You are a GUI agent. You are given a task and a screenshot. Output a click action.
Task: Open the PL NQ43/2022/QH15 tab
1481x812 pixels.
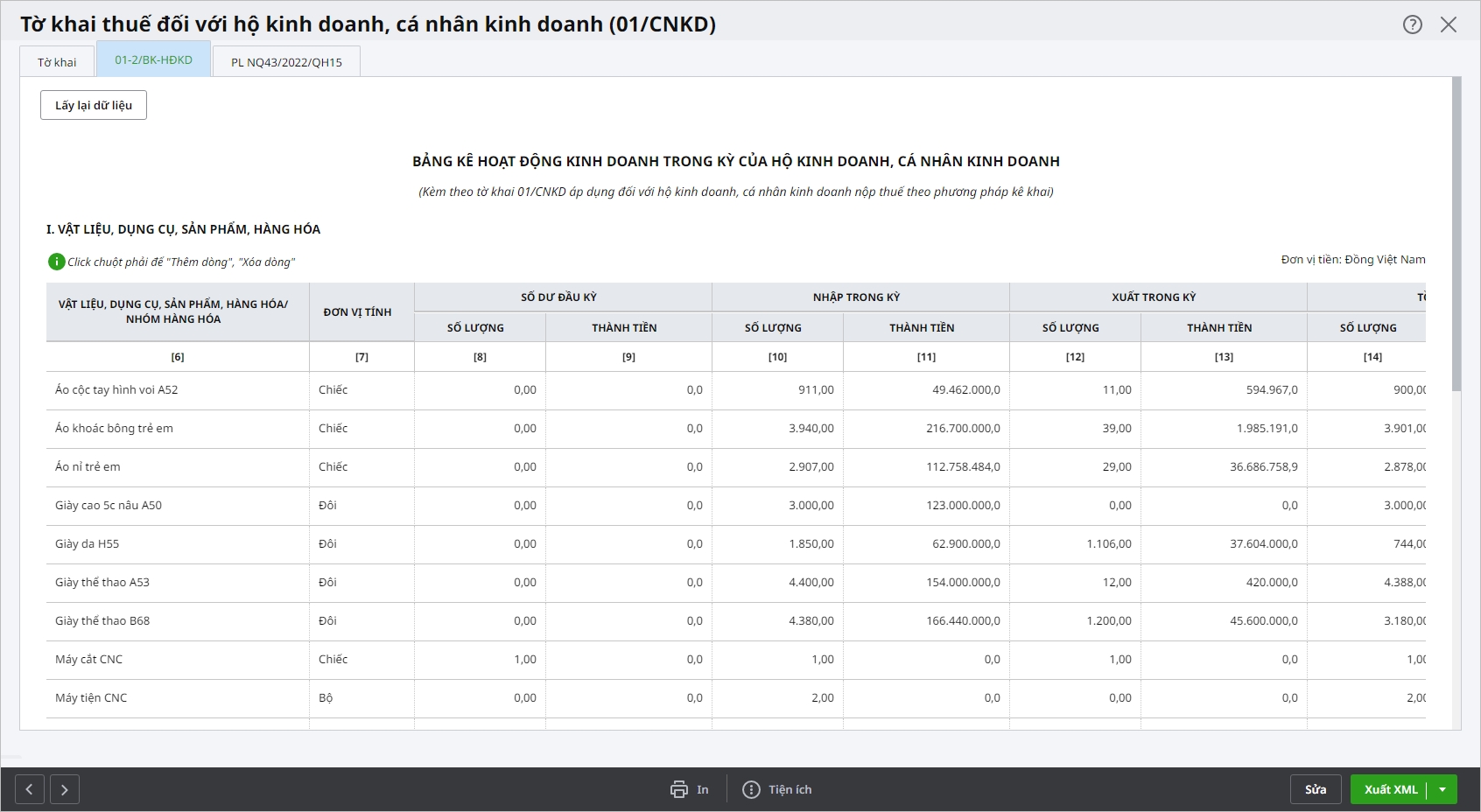pos(286,62)
